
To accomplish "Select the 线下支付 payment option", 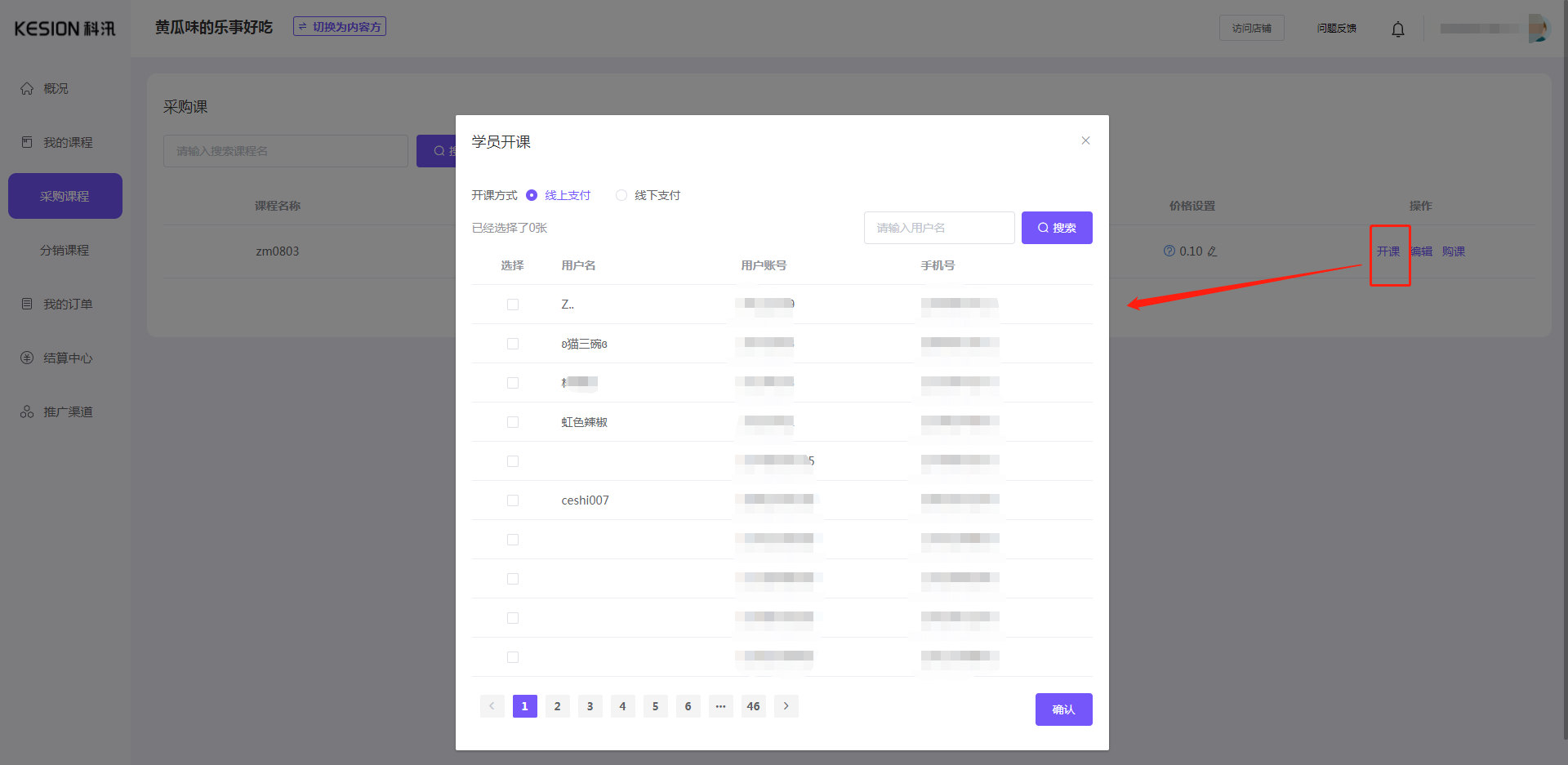I will (621, 195).
